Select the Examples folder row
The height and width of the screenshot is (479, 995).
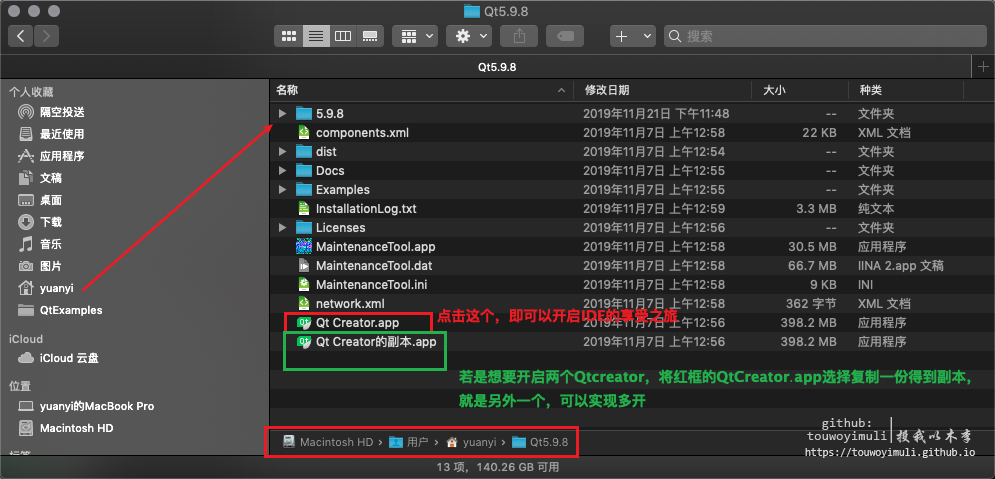(x=632, y=190)
